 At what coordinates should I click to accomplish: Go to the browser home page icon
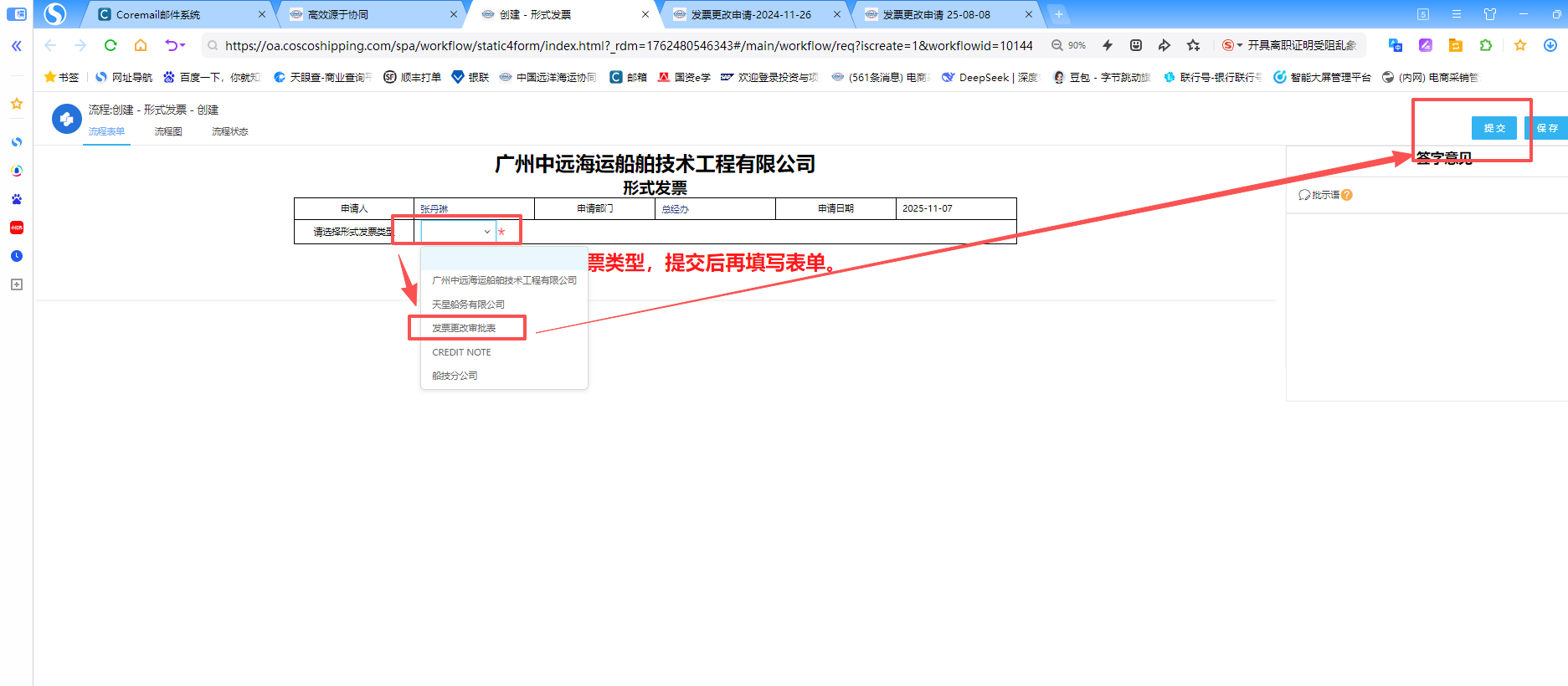point(141,45)
